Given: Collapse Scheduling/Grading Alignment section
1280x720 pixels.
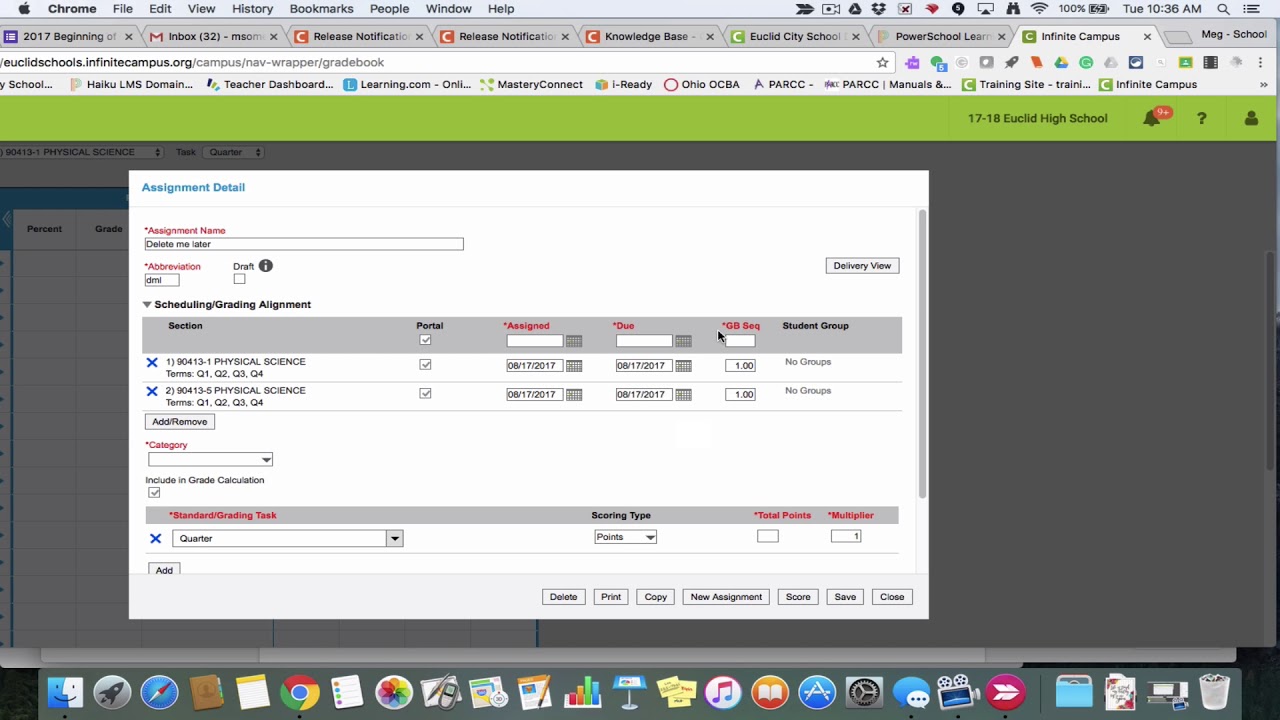Looking at the screenshot, I should (147, 304).
